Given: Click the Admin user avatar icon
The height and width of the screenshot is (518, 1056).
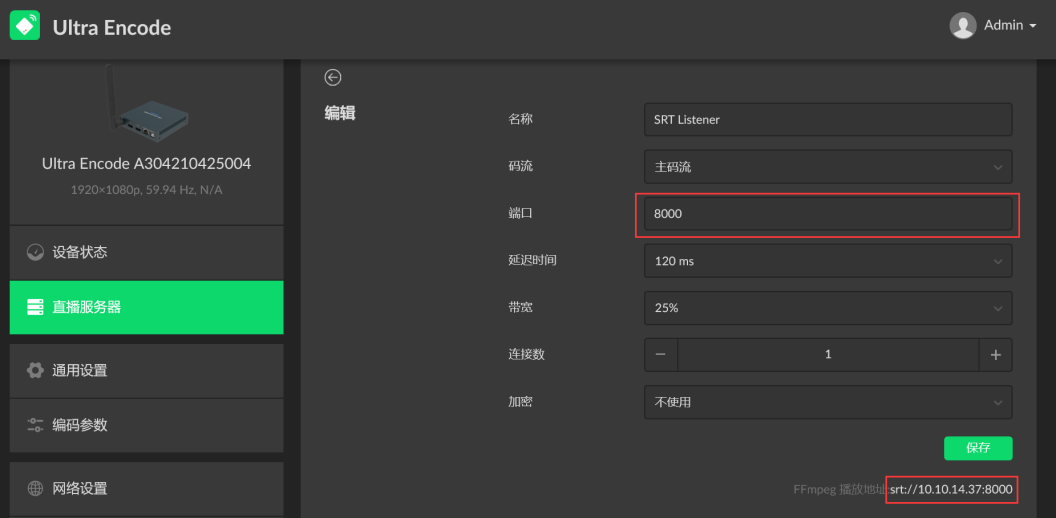Looking at the screenshot, I should (x=963, y=26).
